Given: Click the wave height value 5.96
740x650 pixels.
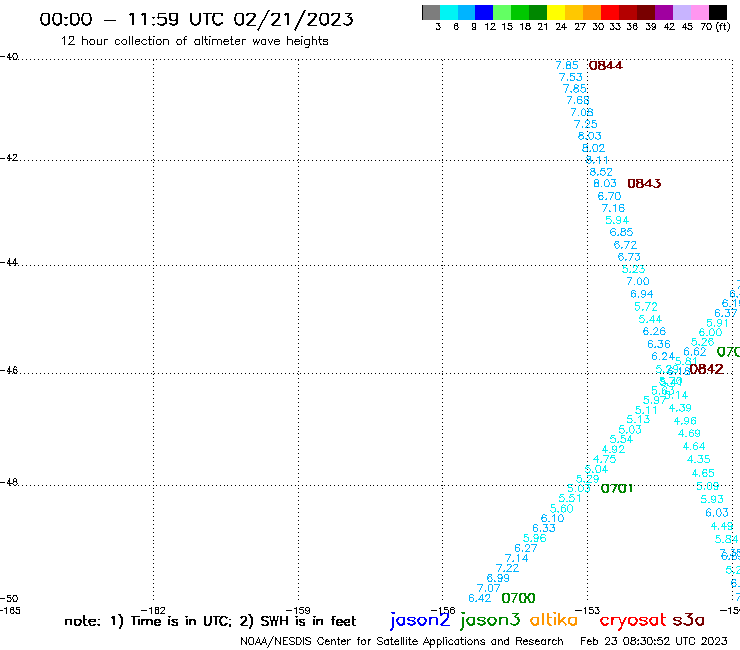Looking at the screenshot, I should click(x=535, y=539).
